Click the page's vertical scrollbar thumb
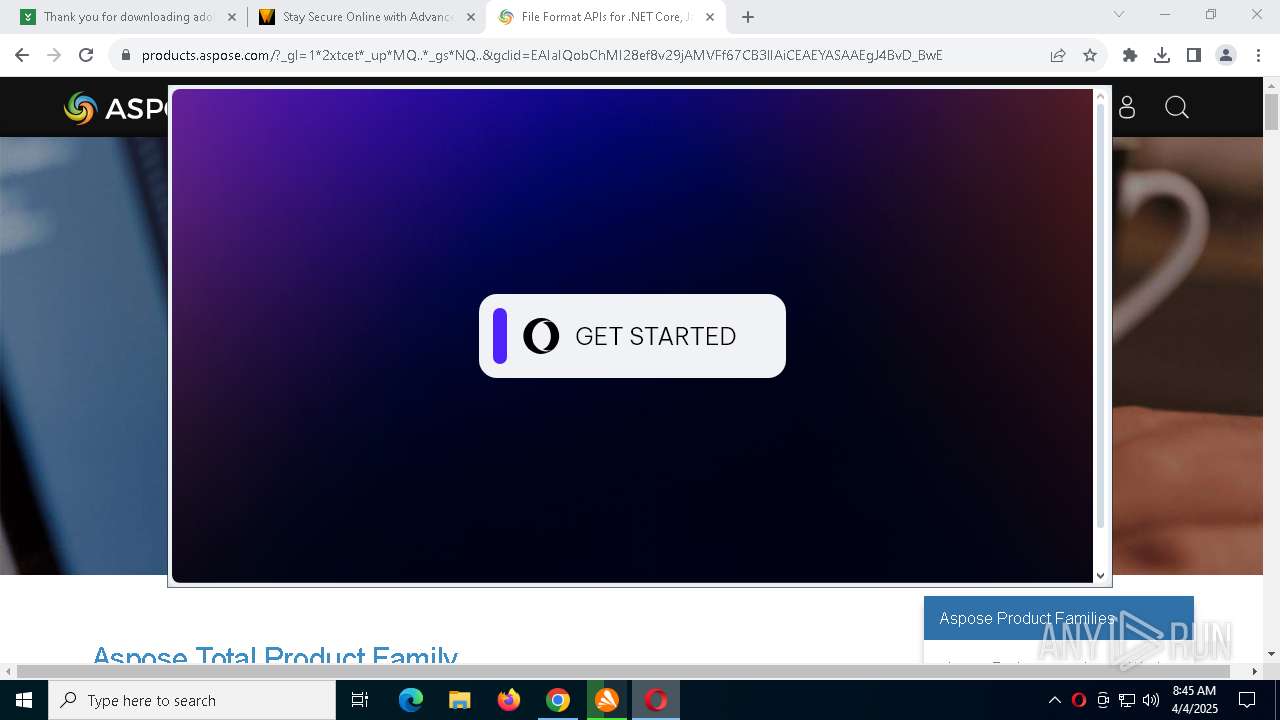 tap(1271, 110)
